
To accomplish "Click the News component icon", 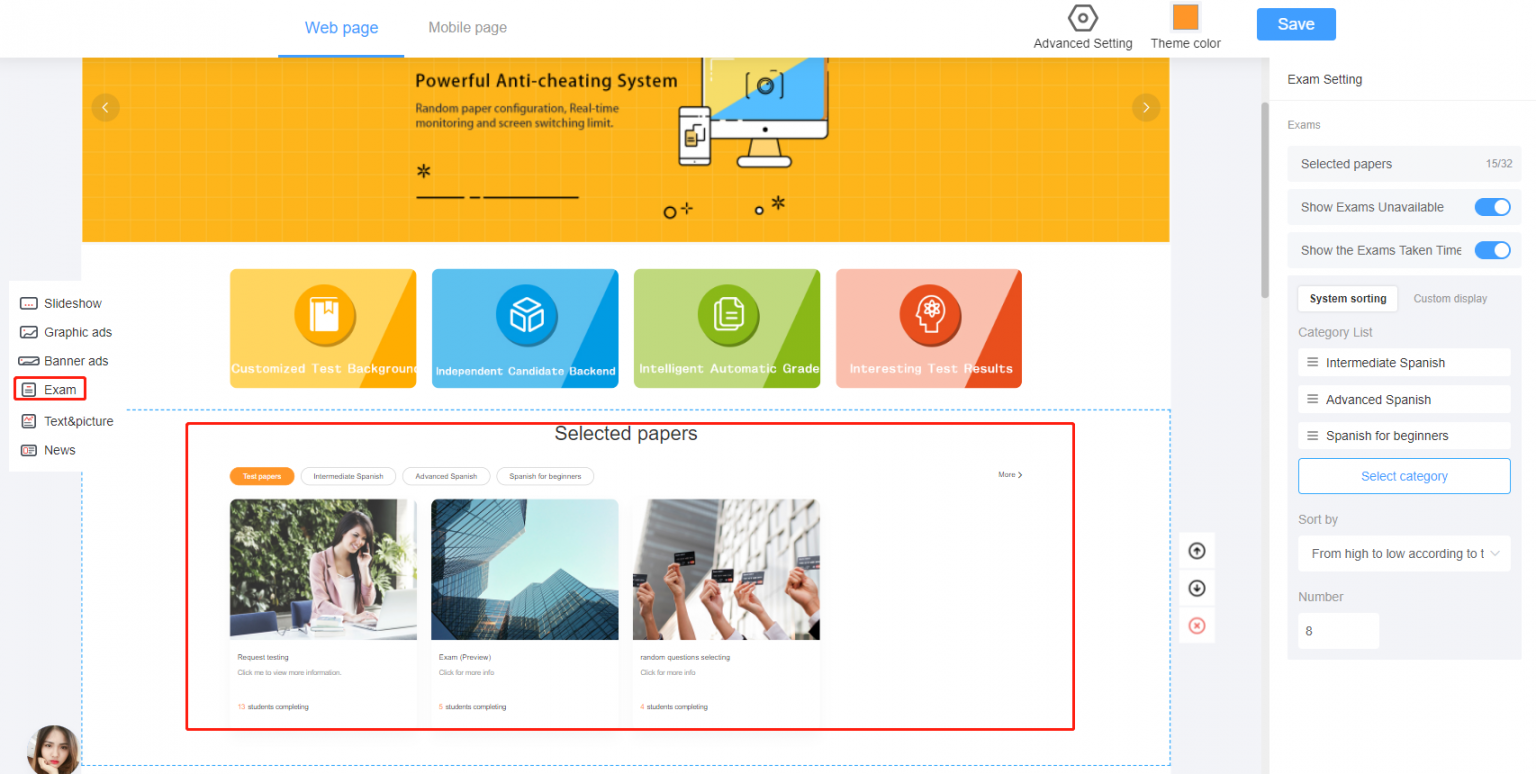I will 27,450.
